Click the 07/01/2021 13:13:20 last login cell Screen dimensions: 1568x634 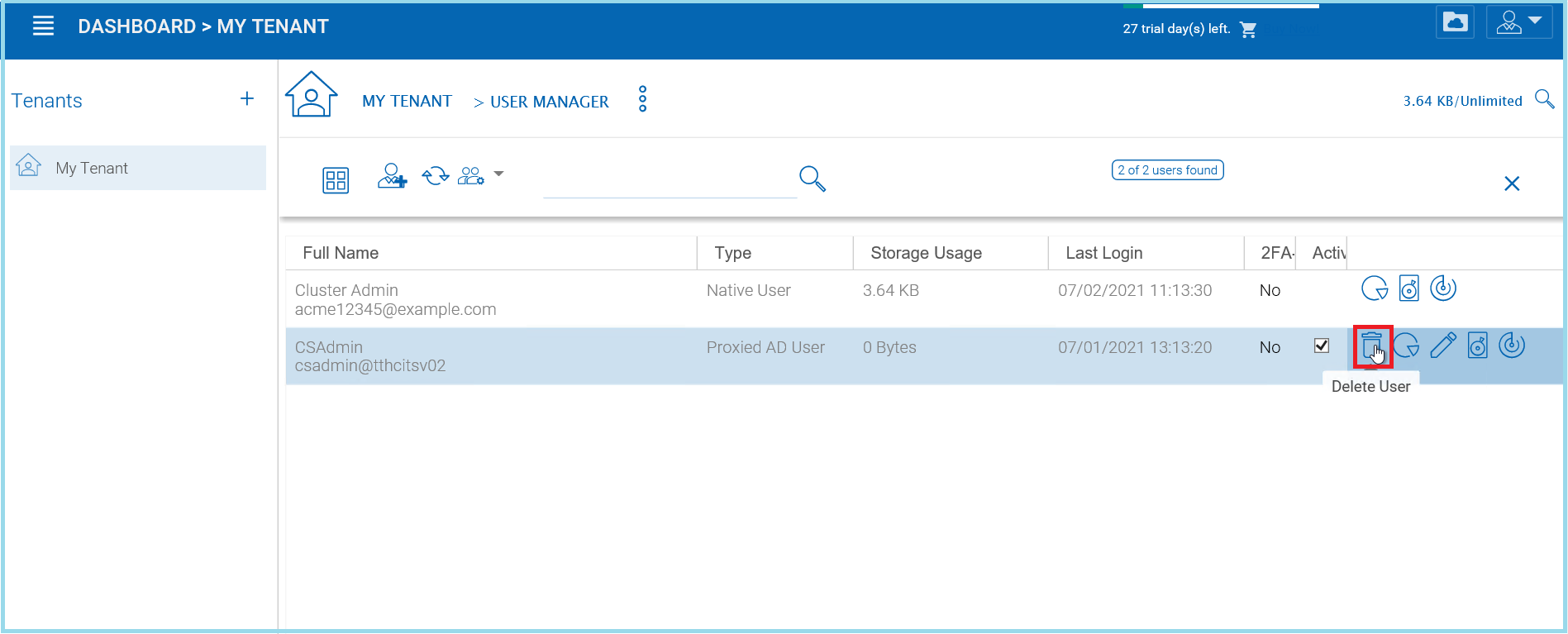tap(1135, 347)
